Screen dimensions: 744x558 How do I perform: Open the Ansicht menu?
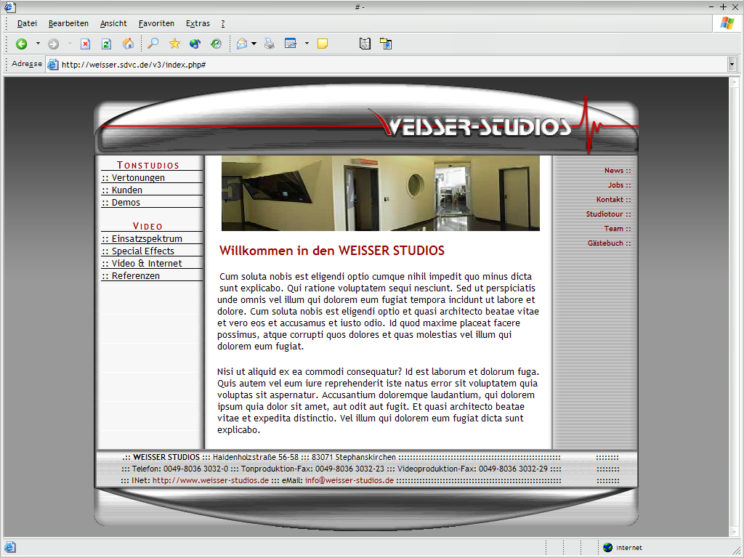(113, 23)
